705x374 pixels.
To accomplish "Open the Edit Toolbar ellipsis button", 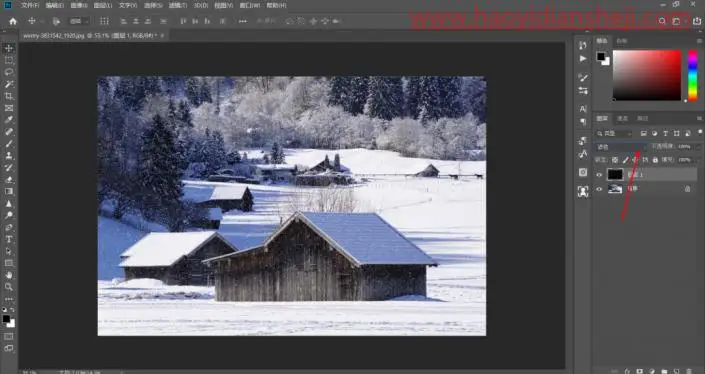I will pos(9,298).
